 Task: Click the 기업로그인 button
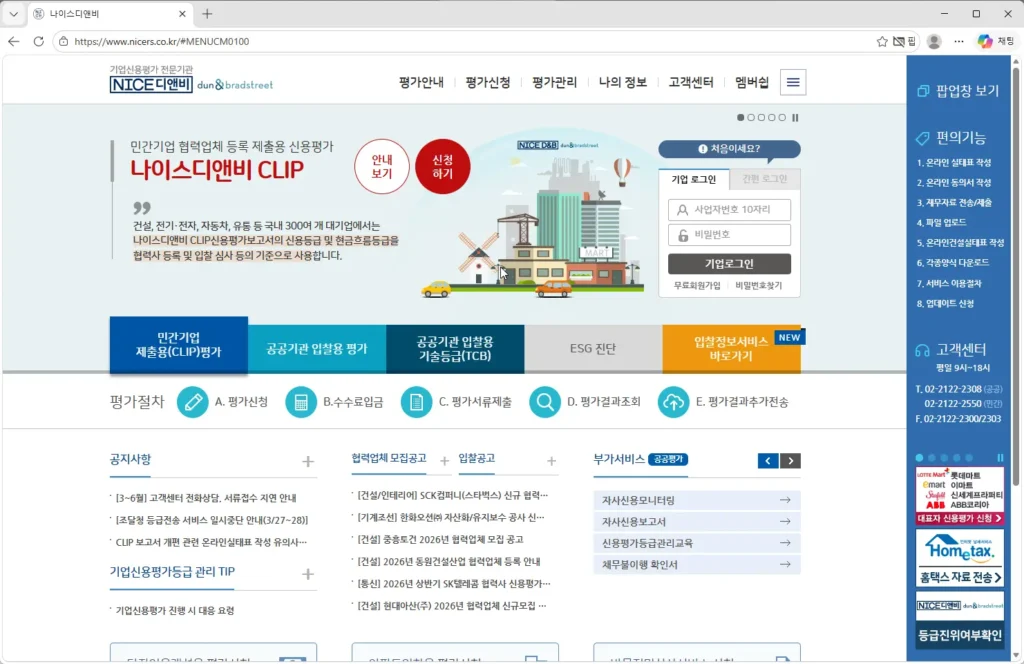coord(729,264)
